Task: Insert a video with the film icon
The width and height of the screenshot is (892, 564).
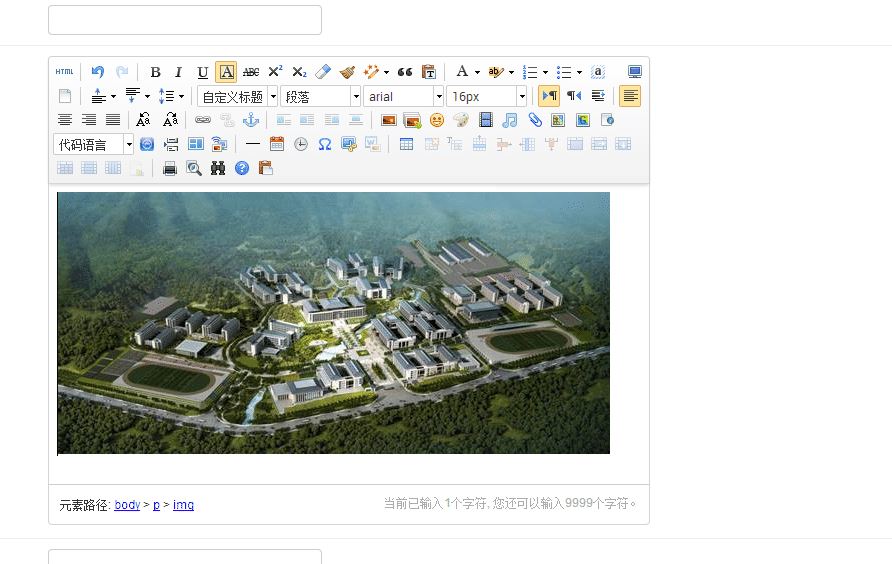Action: (x=486, y=120)
